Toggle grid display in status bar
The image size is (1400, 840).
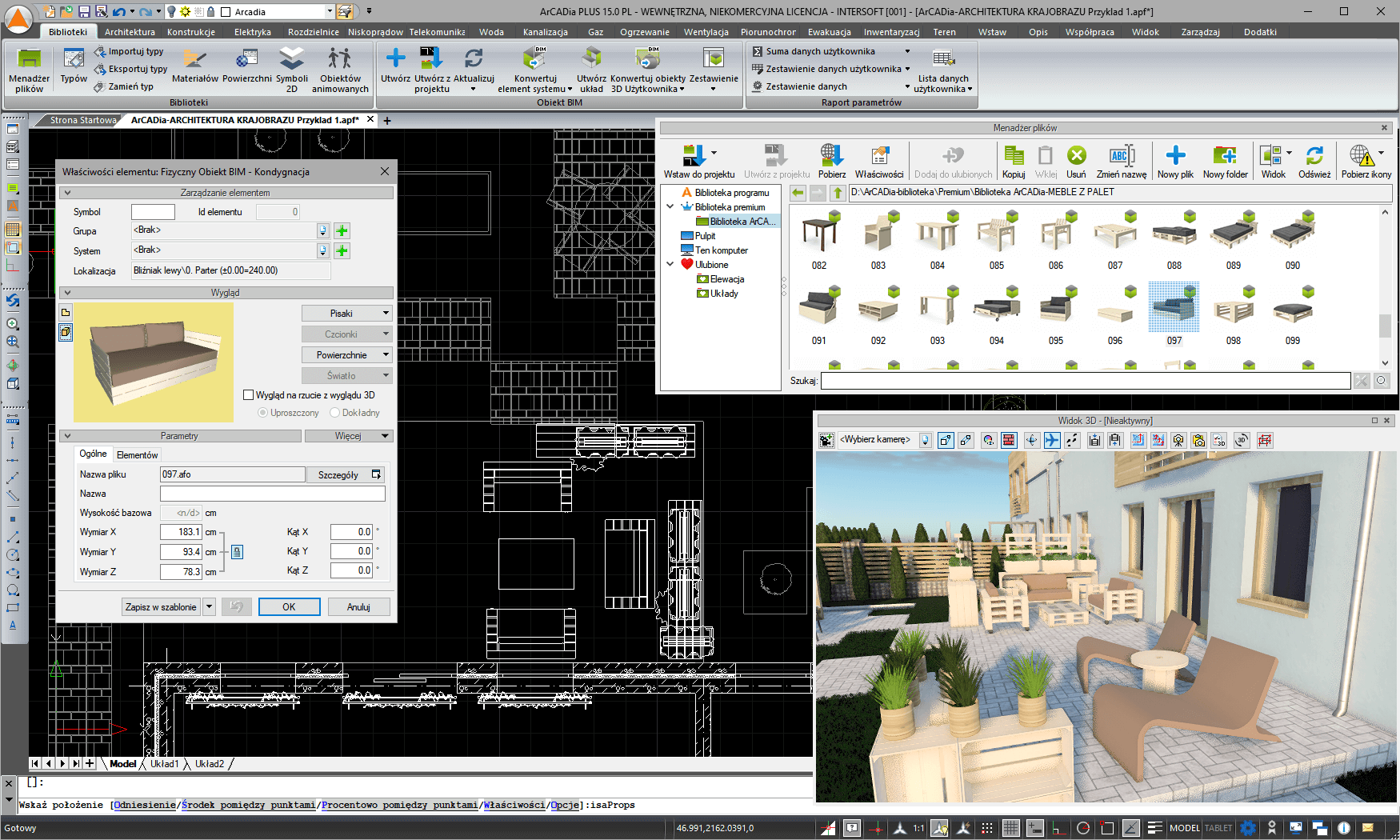pos(1010,828)
